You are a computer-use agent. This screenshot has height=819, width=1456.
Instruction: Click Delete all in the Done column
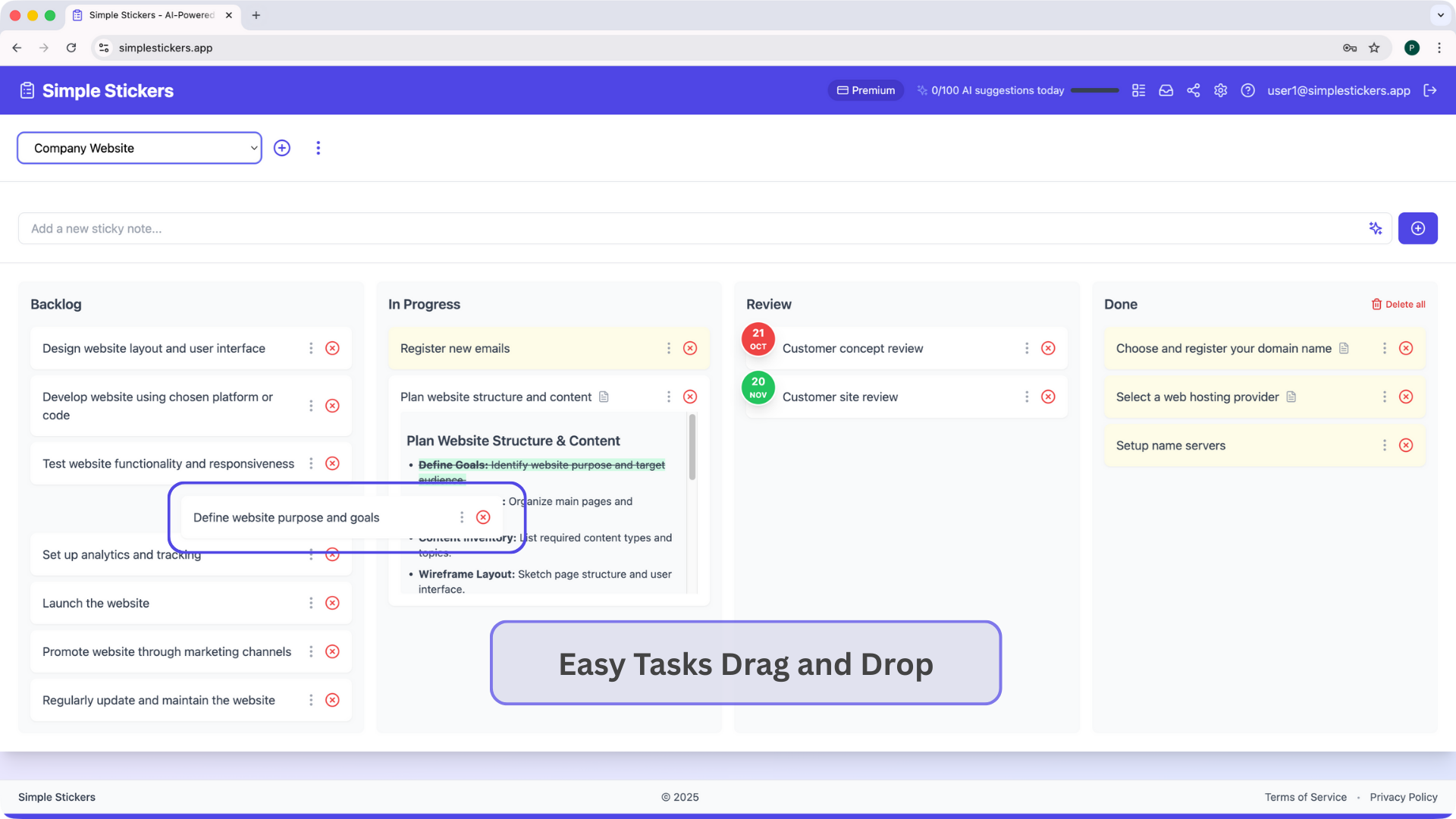coord(1399,304)
